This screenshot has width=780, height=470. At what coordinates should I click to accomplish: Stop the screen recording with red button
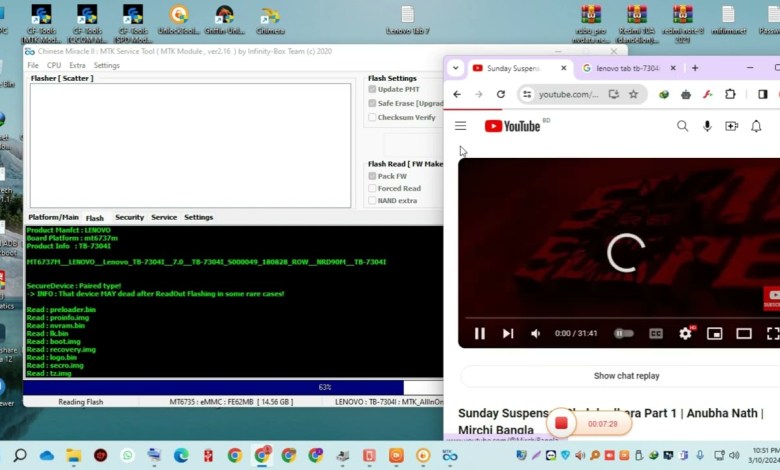tap(561, 423)
